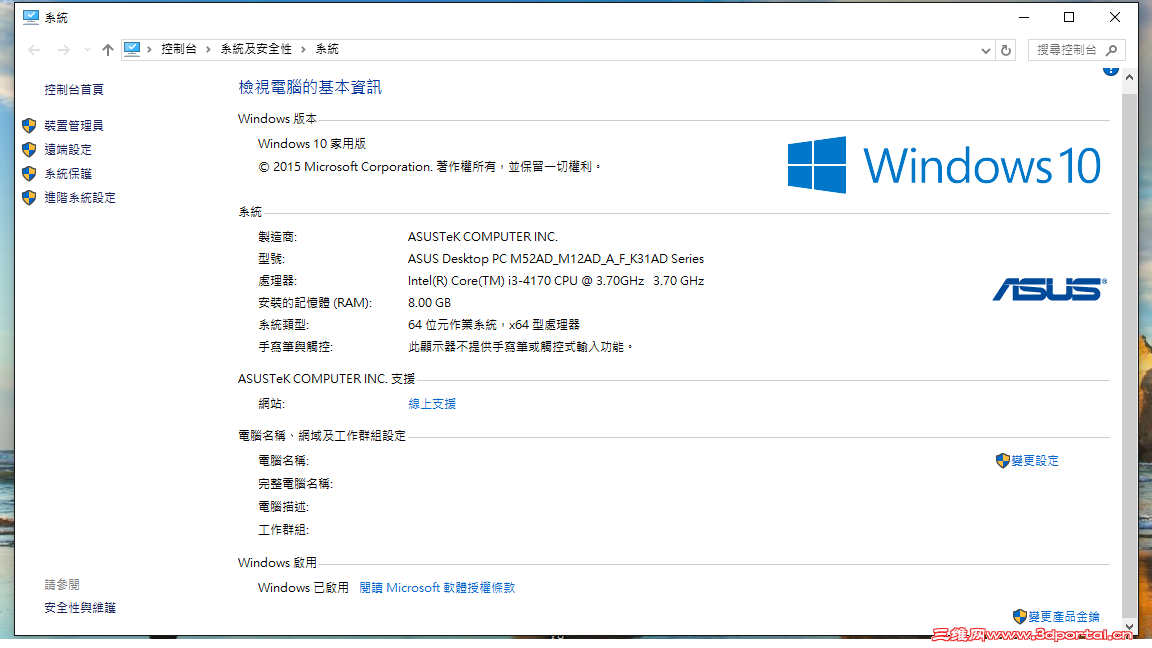Expand chevron after 控制台 breadcrumb
The width and height of the screenshot is (1152, 648).
tap(209, 49)
